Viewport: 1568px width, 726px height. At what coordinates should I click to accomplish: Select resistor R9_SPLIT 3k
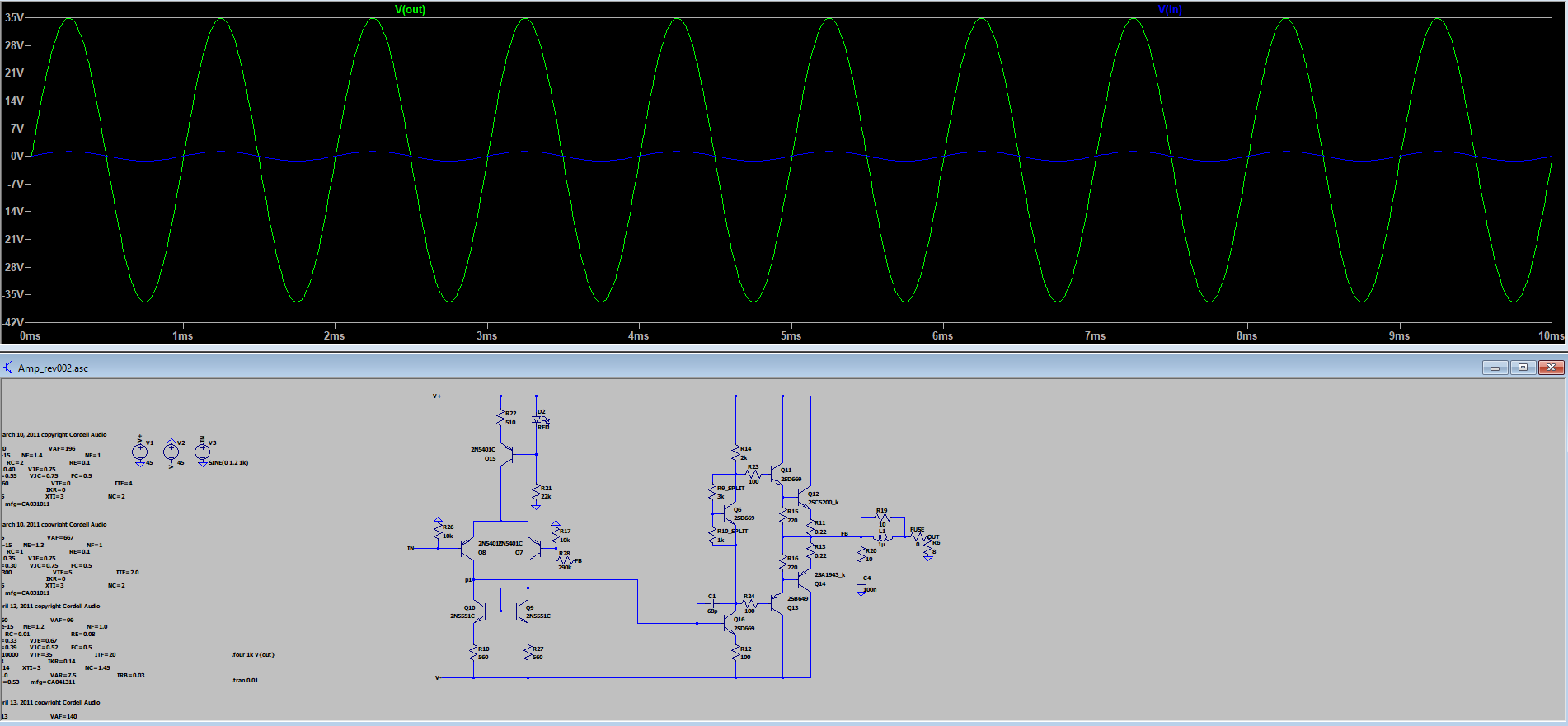pos(712,492)
